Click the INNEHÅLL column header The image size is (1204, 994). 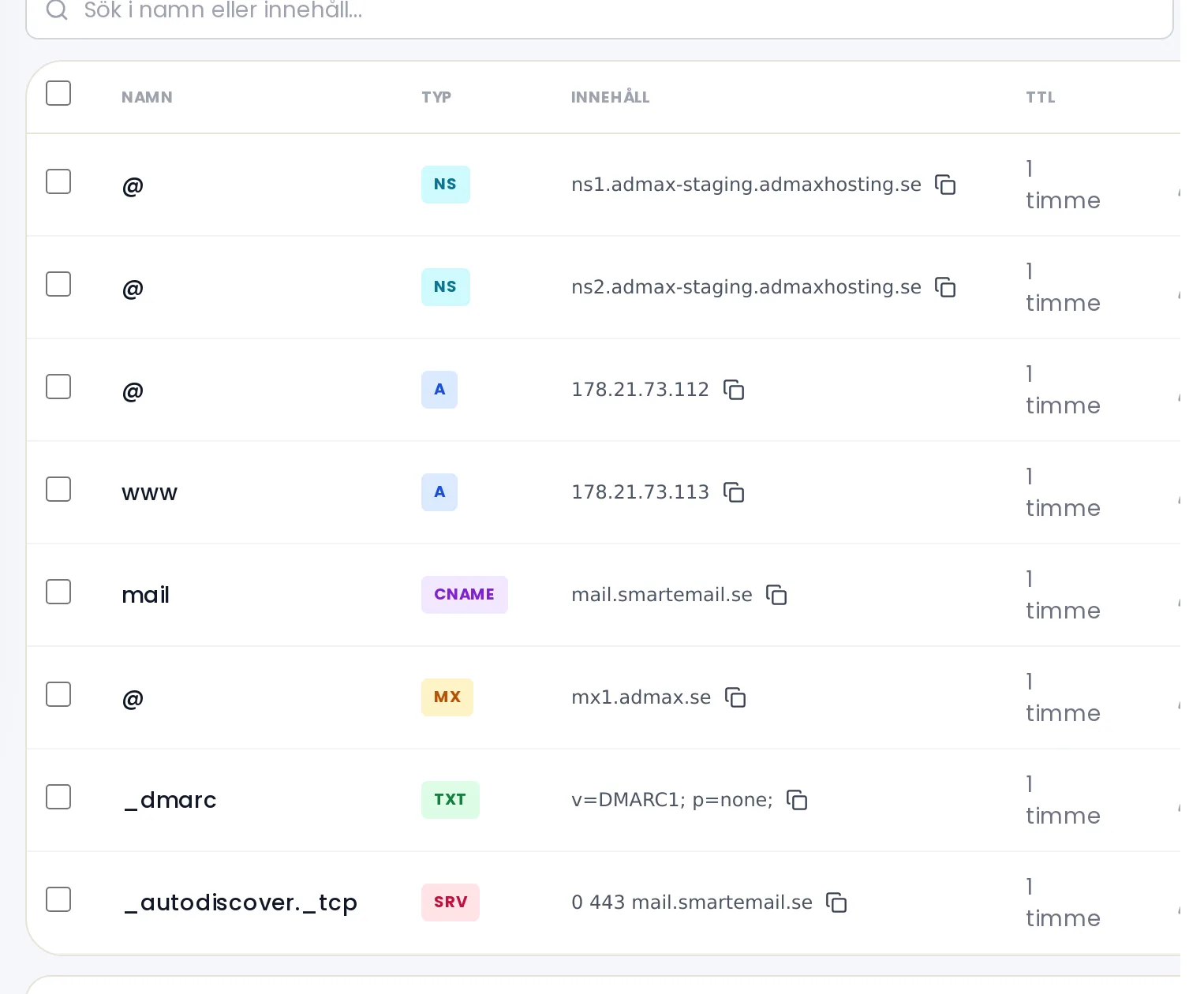click(x=610, y=97)
